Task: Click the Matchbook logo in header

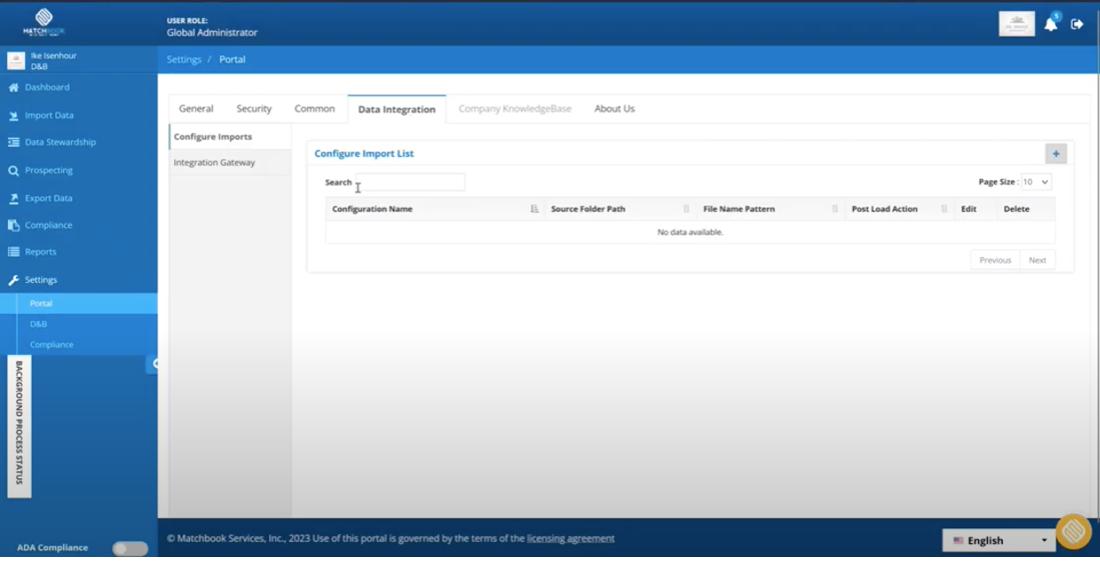Action: coord(43,22)
